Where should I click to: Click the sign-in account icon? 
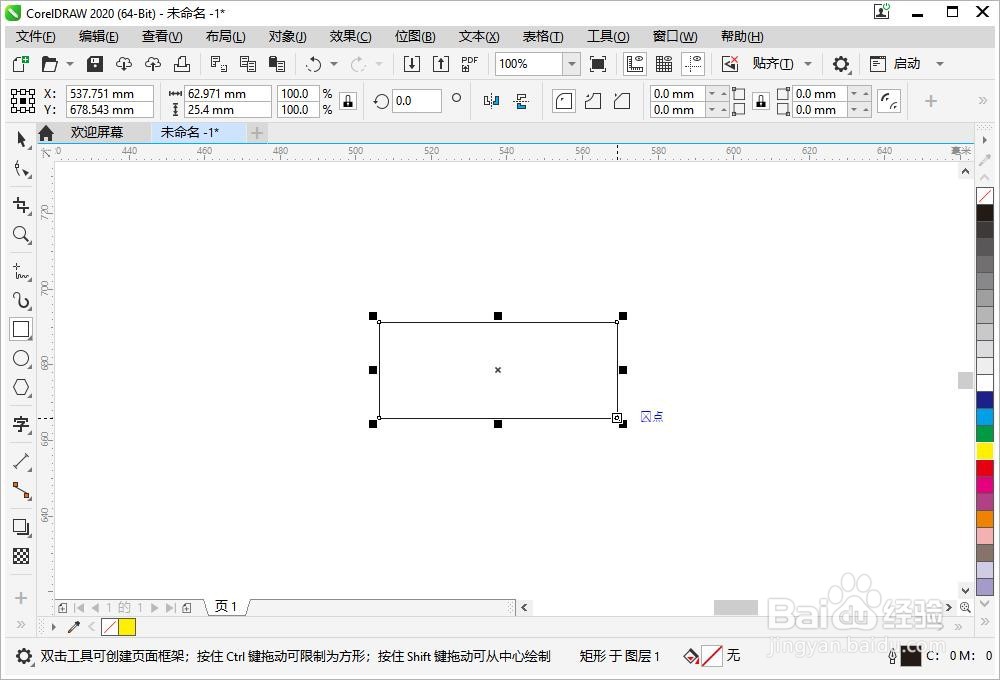point(881,11)
